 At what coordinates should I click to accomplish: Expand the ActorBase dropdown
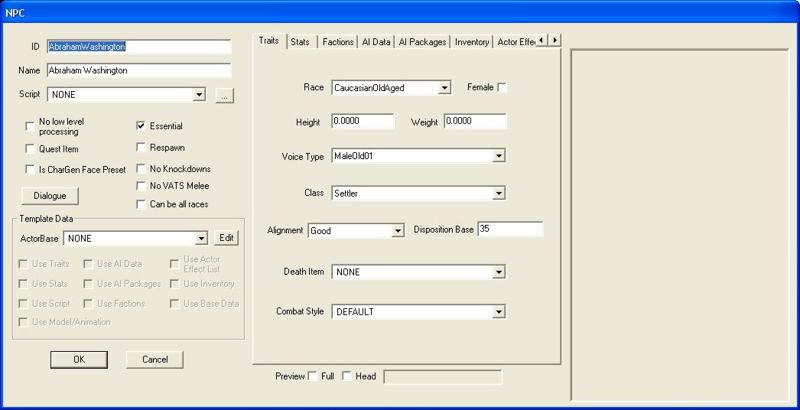(202, 238)
